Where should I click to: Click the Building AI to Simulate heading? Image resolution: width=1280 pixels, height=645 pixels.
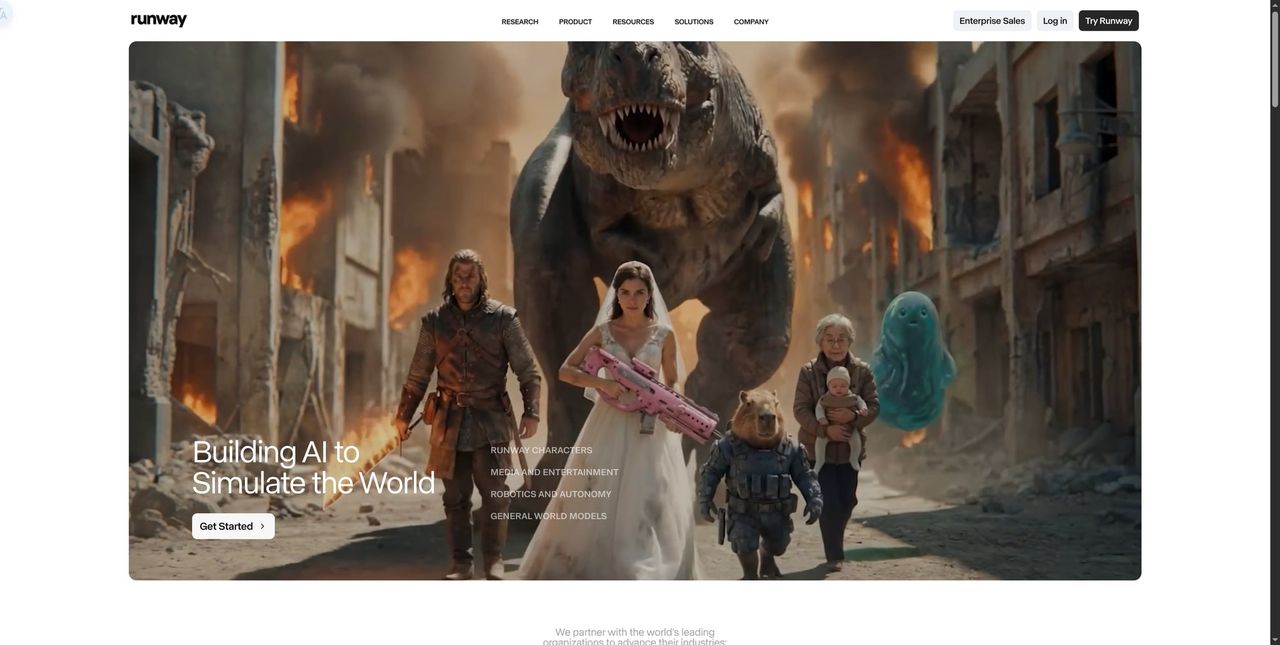pos(313,467)
